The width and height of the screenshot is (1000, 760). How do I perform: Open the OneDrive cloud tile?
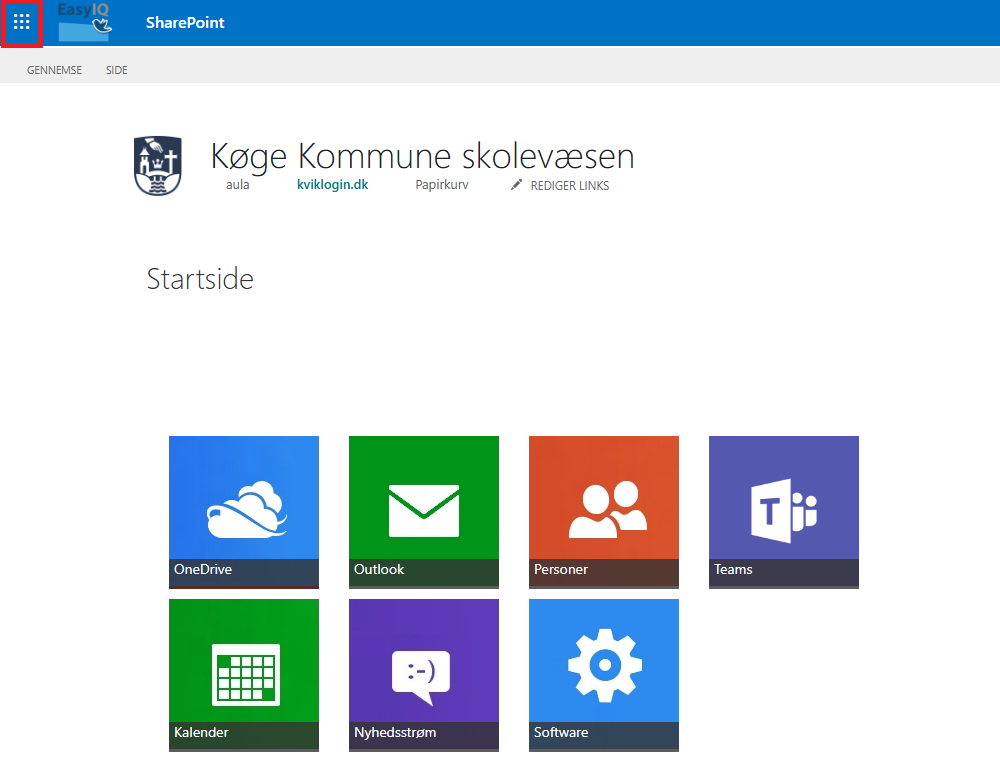pos(244,511)
